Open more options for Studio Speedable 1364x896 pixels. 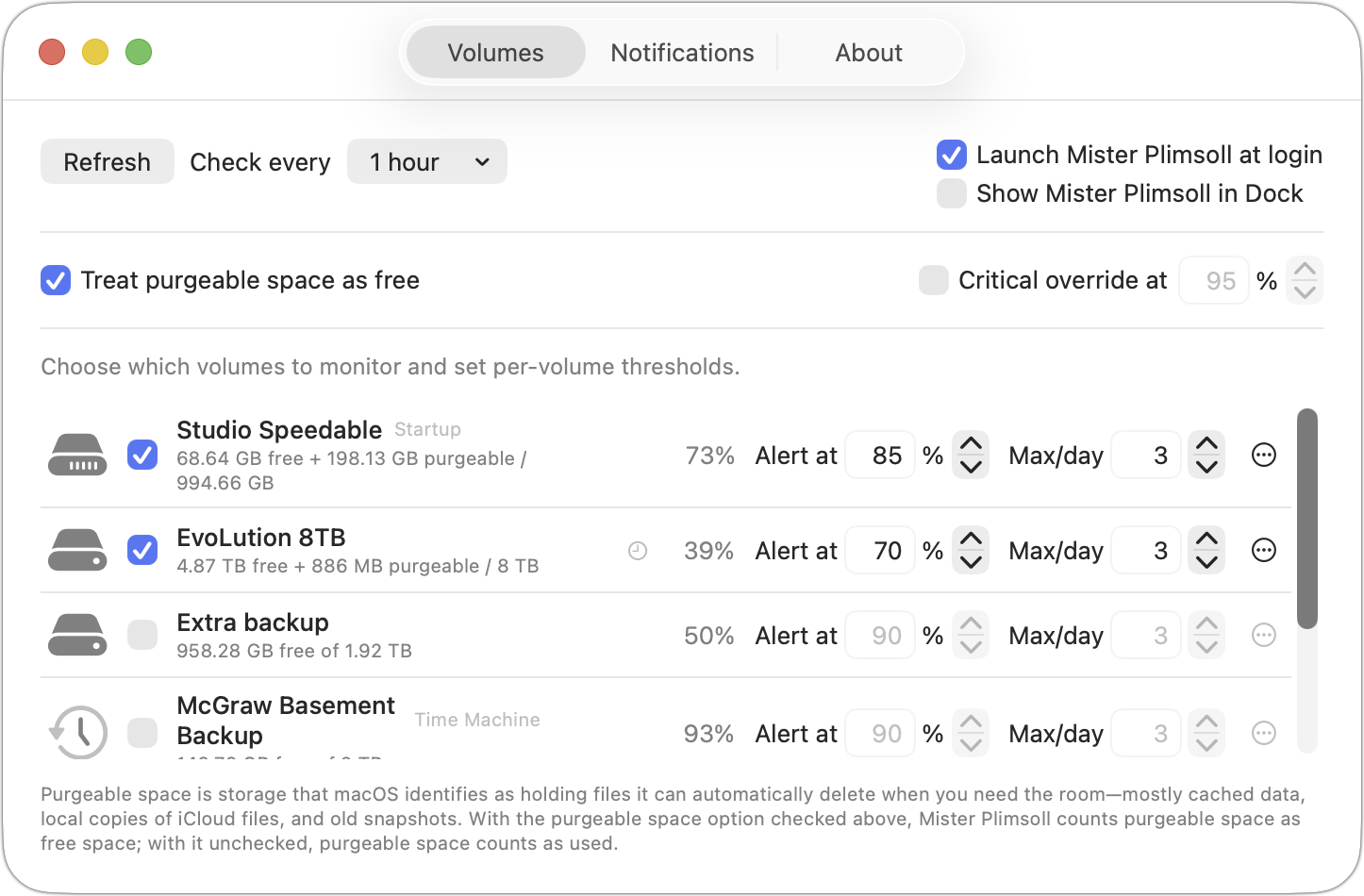[x=1264, y=456]
